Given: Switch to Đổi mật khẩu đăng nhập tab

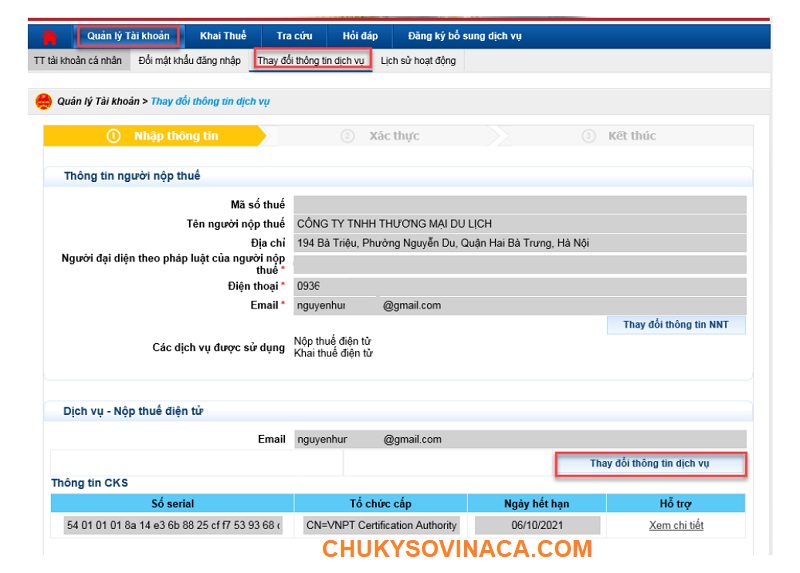Looking at the screenshot, I should [x=189, y=61].
